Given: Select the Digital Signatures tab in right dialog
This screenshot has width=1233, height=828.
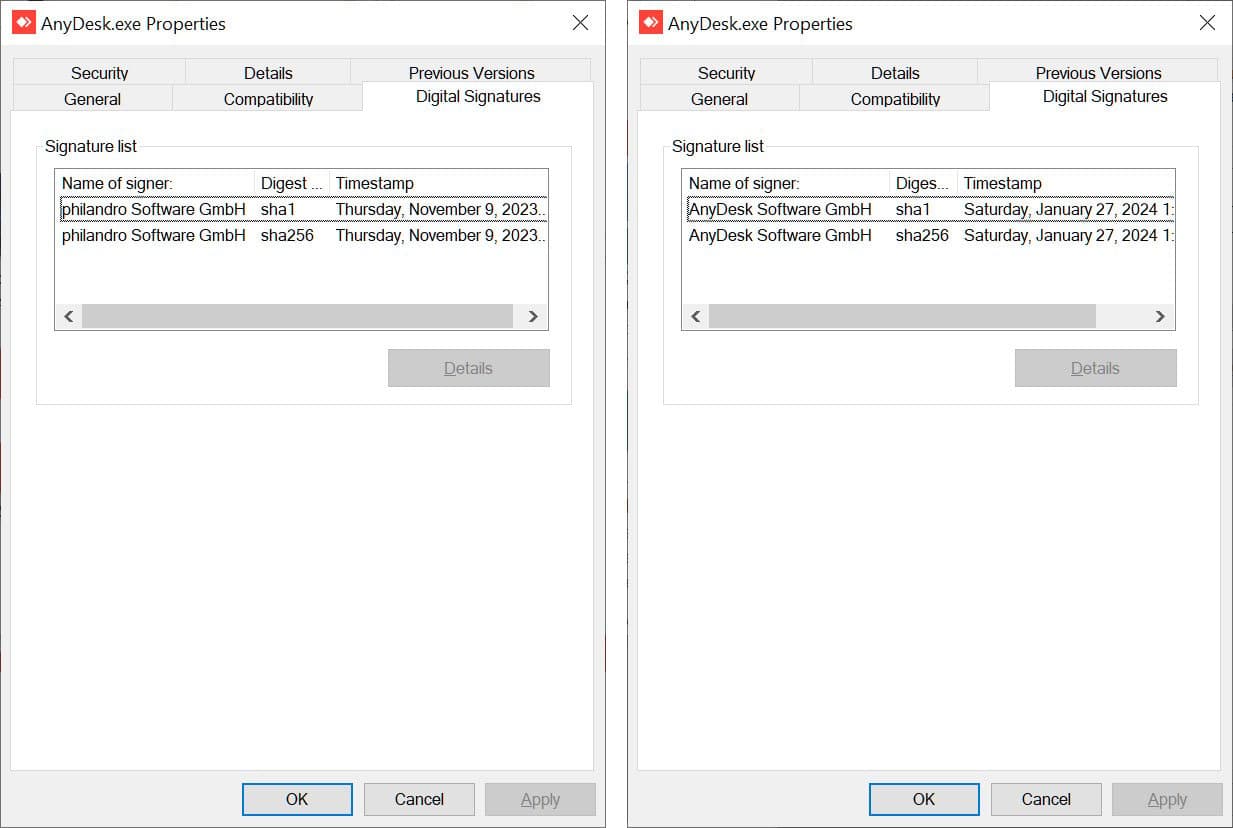Looking at the screenshot, I should coord(1104,96).
